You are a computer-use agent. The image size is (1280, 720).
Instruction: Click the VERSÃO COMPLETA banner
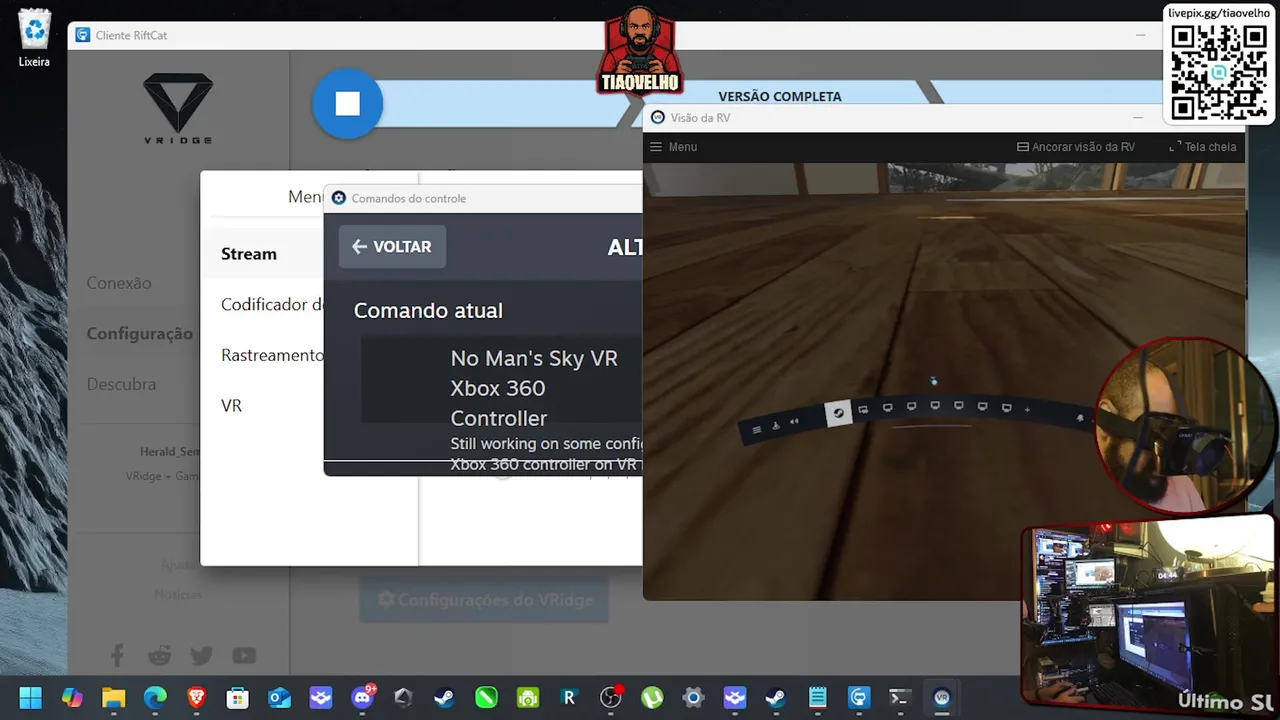[780, 96]
